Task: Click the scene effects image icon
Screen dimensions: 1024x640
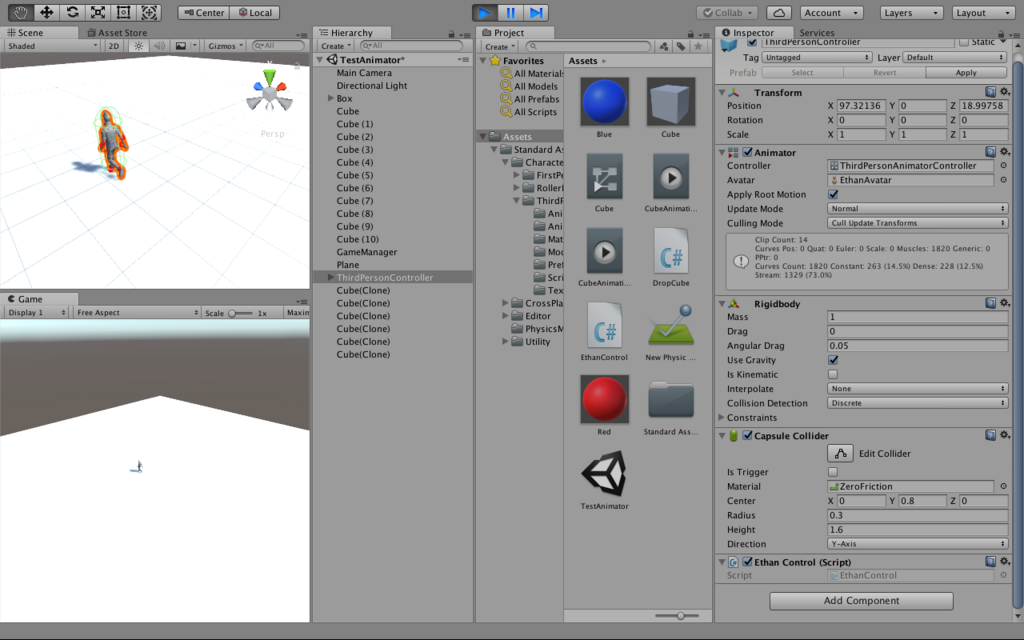Action: pos(181,46)
